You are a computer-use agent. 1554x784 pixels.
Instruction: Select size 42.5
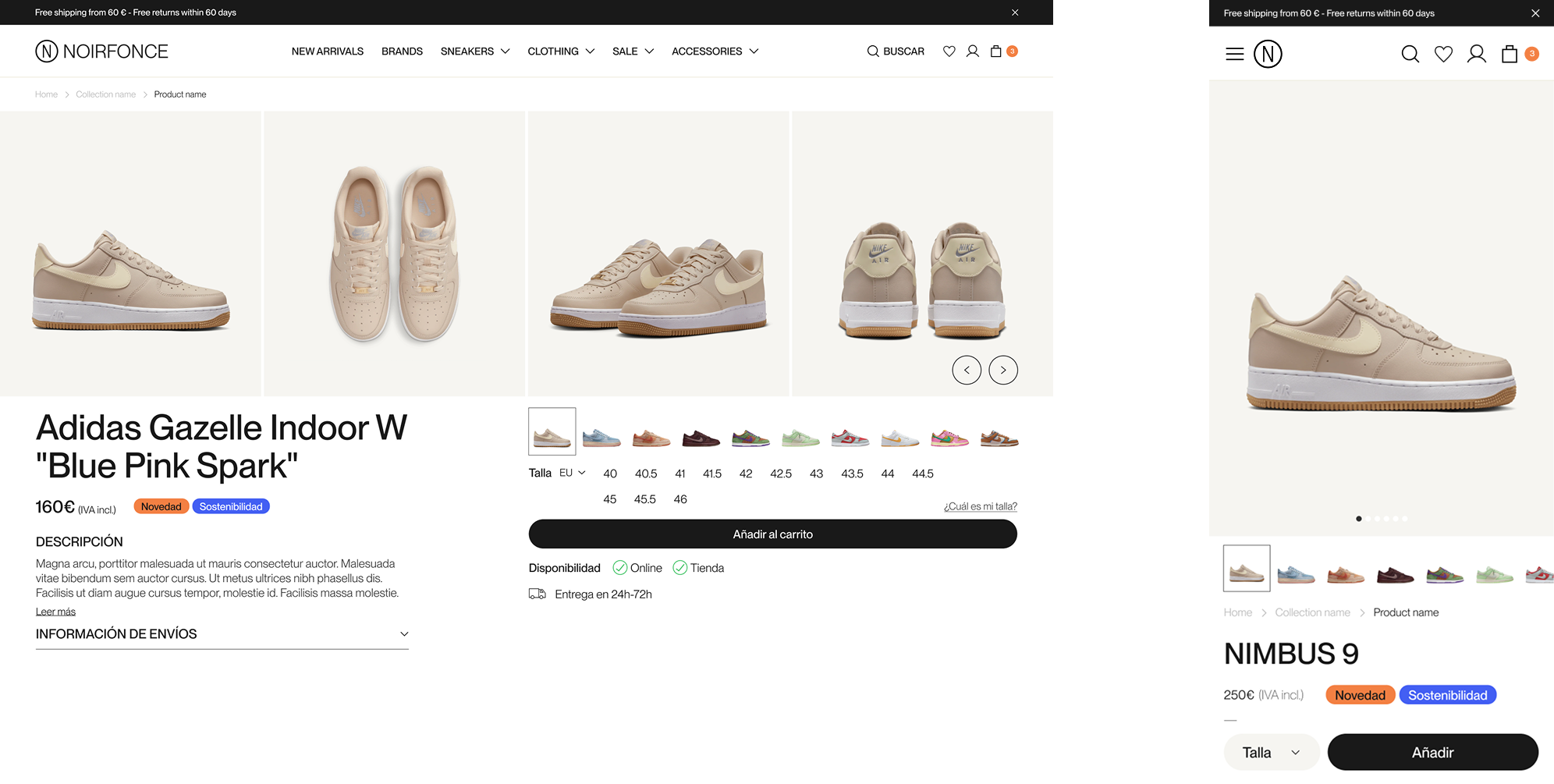click(x=781, y=474)
